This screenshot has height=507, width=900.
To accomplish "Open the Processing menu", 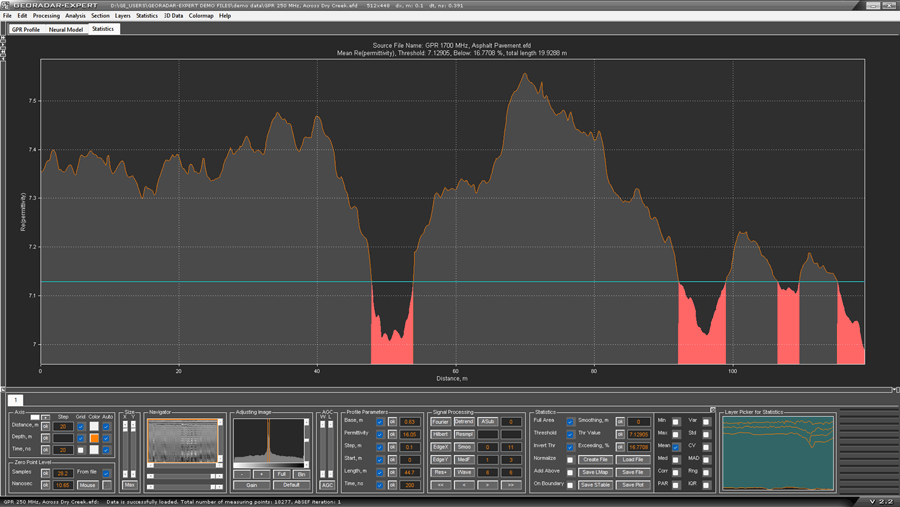I will pos(46,16).
